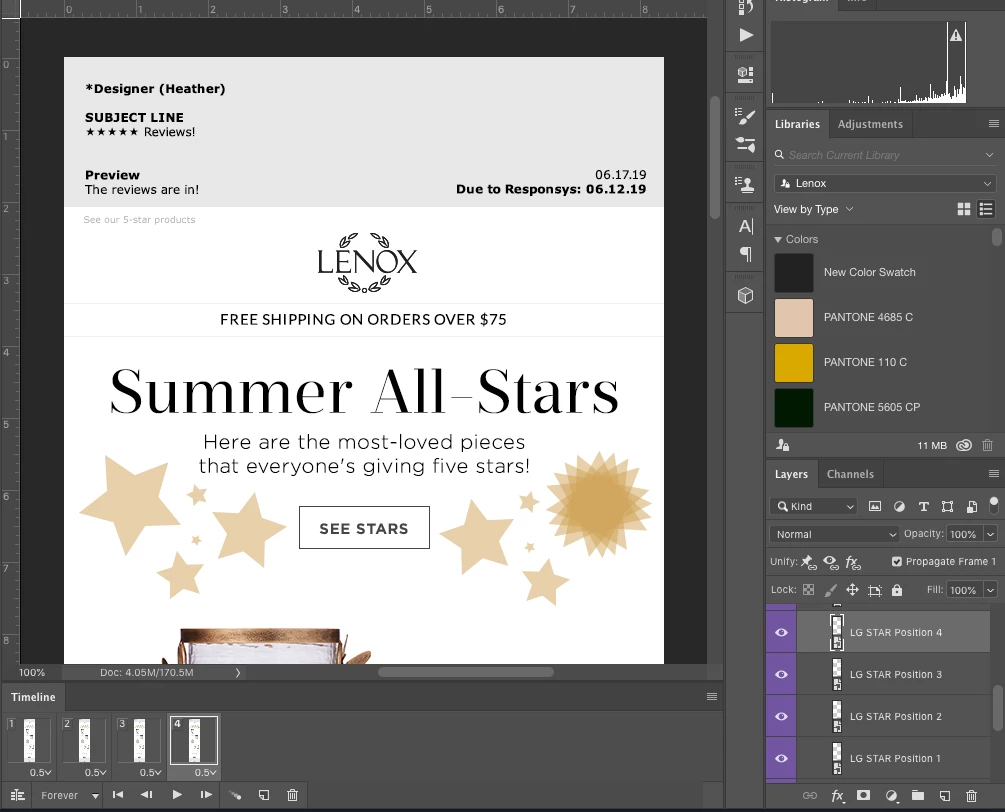Screen dimensions: 1005x812
Task: Hide the LG STAR Position 4 layer
Action: tap(781, 633)
